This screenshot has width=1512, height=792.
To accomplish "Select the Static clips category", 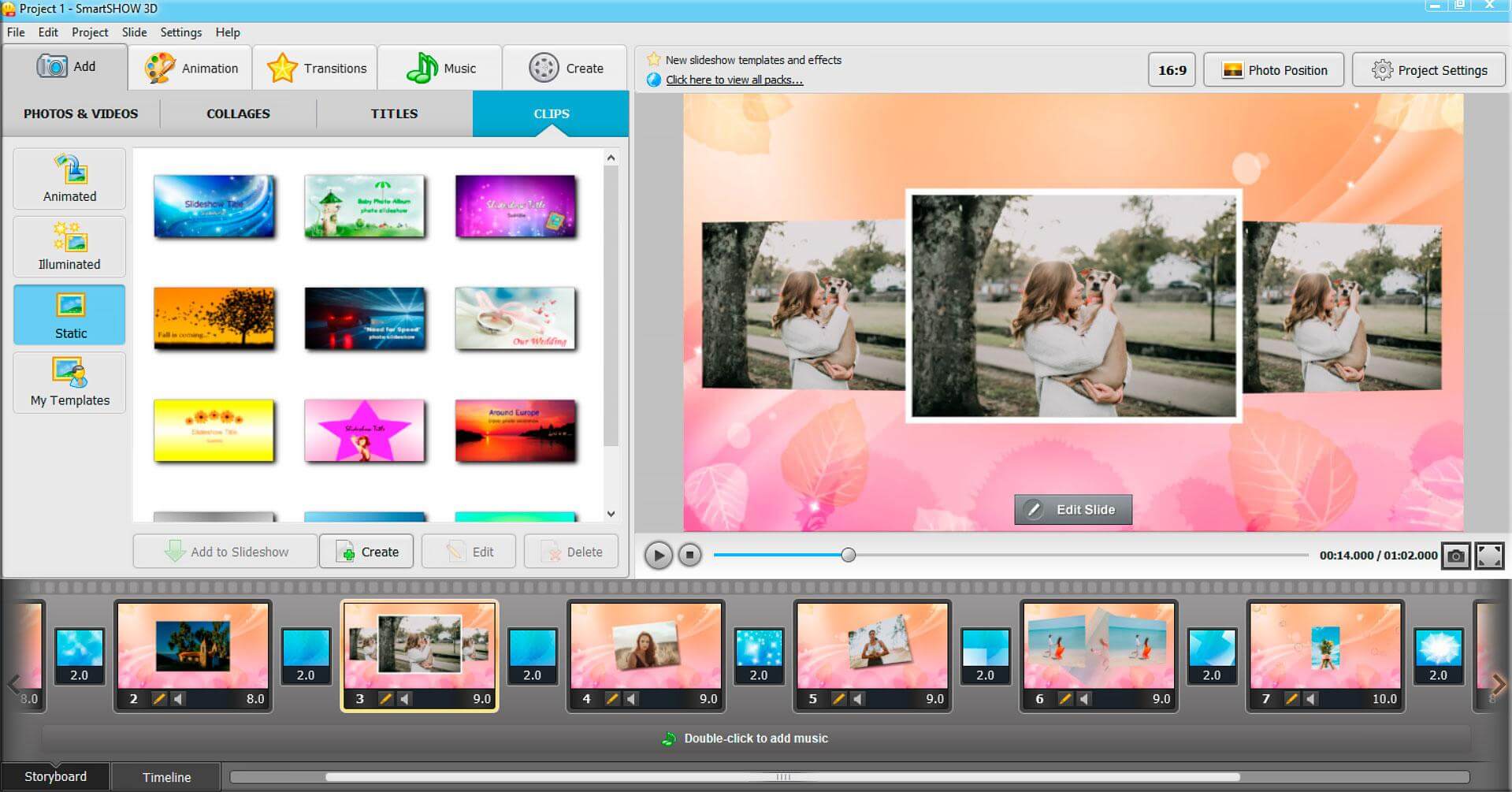I will 69,314.
